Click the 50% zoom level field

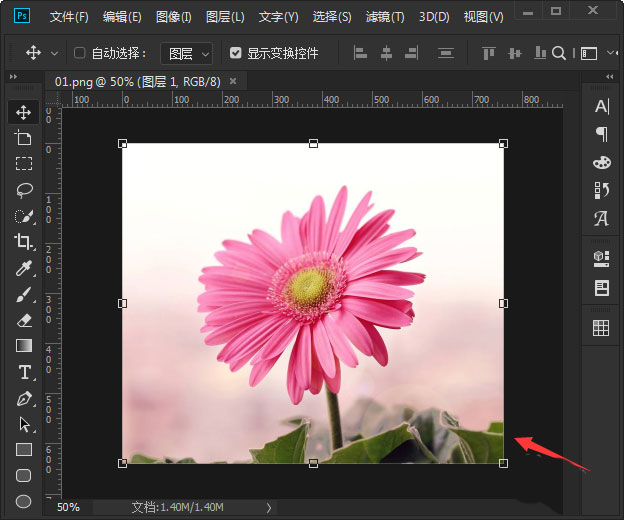(68, 507)
